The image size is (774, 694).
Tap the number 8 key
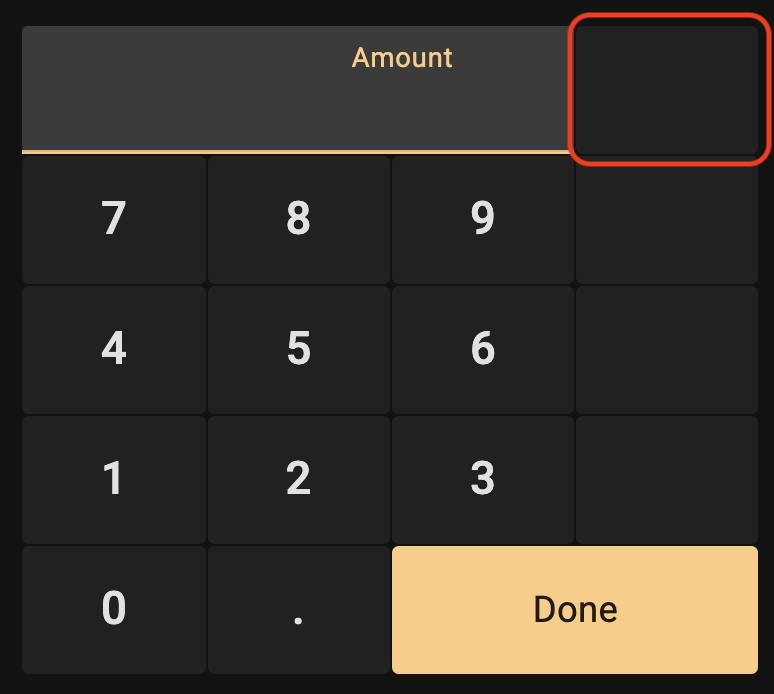click(x=298, y=219)
